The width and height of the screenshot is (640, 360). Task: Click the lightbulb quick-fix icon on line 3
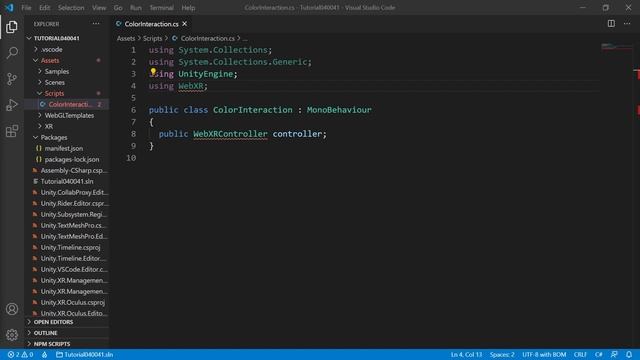tap(153, 72)
